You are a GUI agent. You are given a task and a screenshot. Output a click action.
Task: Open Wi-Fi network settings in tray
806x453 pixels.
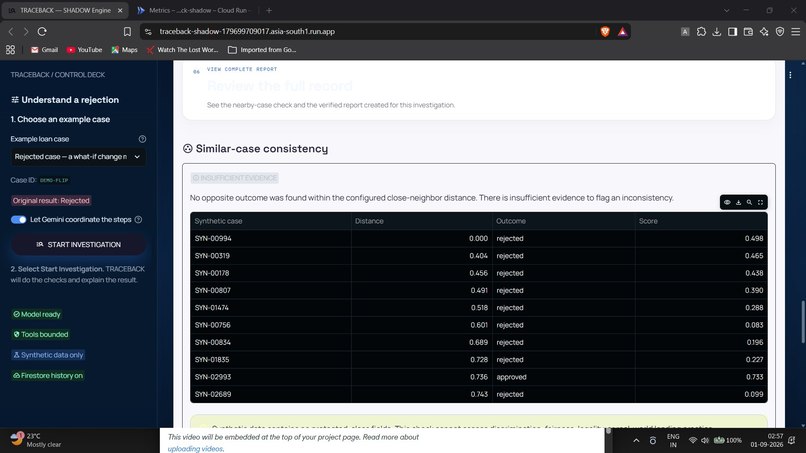(693, 440)
